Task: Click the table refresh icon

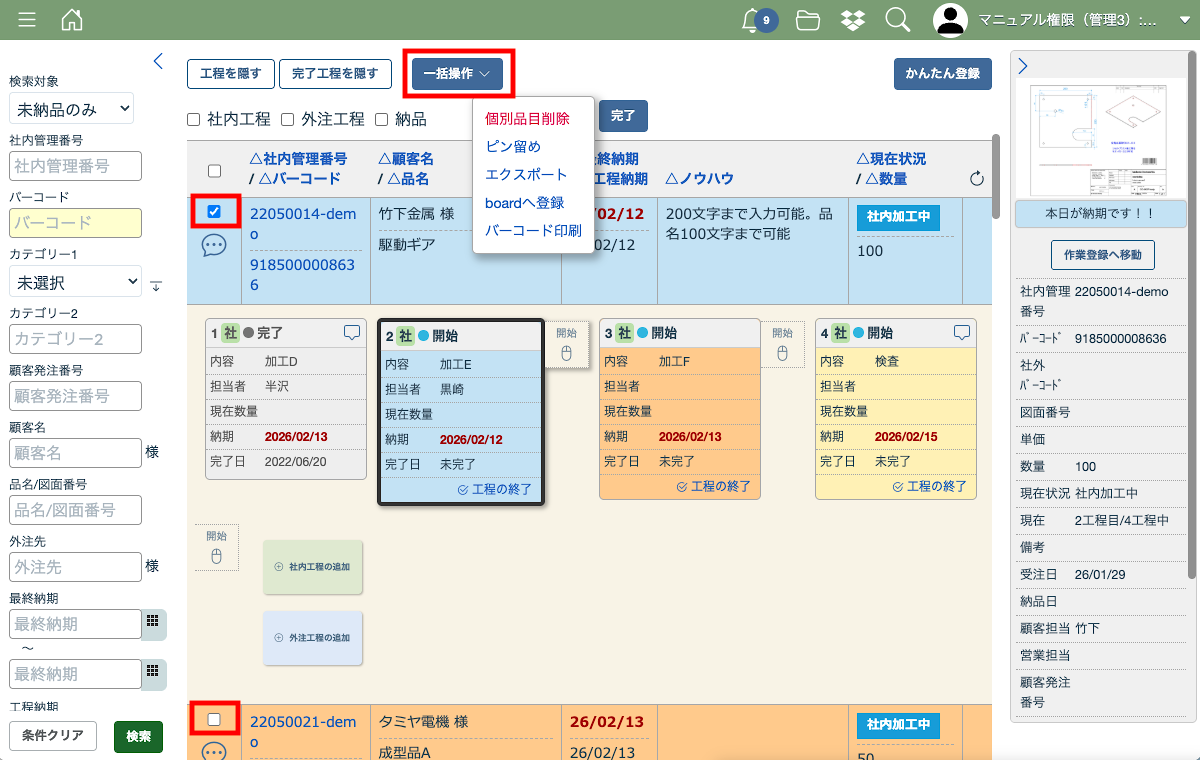Action: click(x=977, y=179)
